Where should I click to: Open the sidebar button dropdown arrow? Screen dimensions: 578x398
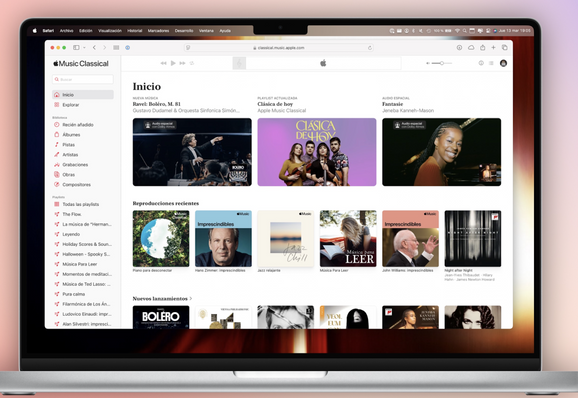[x=84, y=48]
